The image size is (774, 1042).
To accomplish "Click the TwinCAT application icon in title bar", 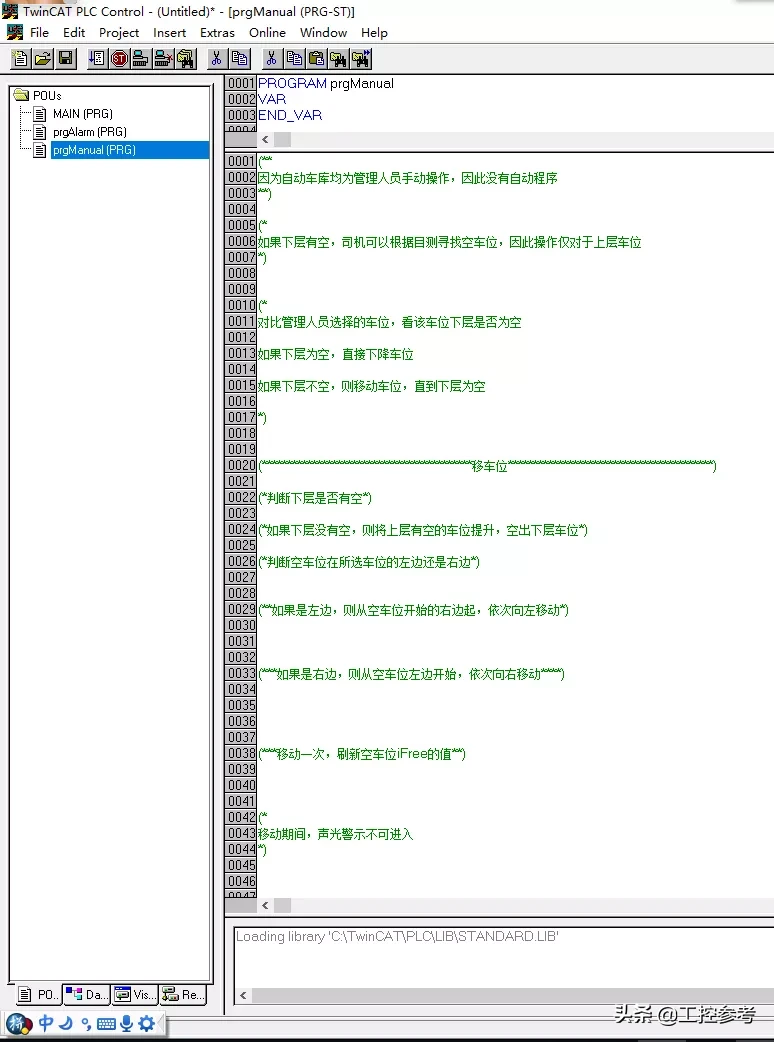I will pos(10,11).
